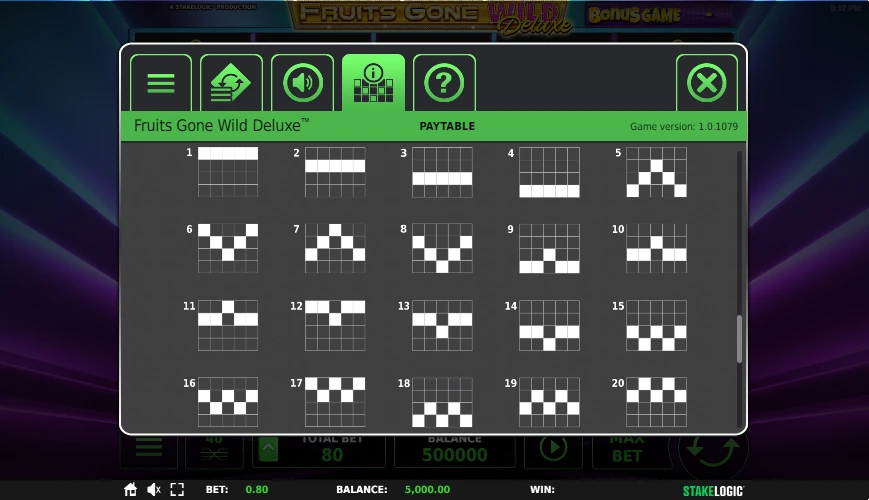Click payline 1 diagram
Image resolution: width=869 pixels, height=500 pixels.
[x=228, y=172]
